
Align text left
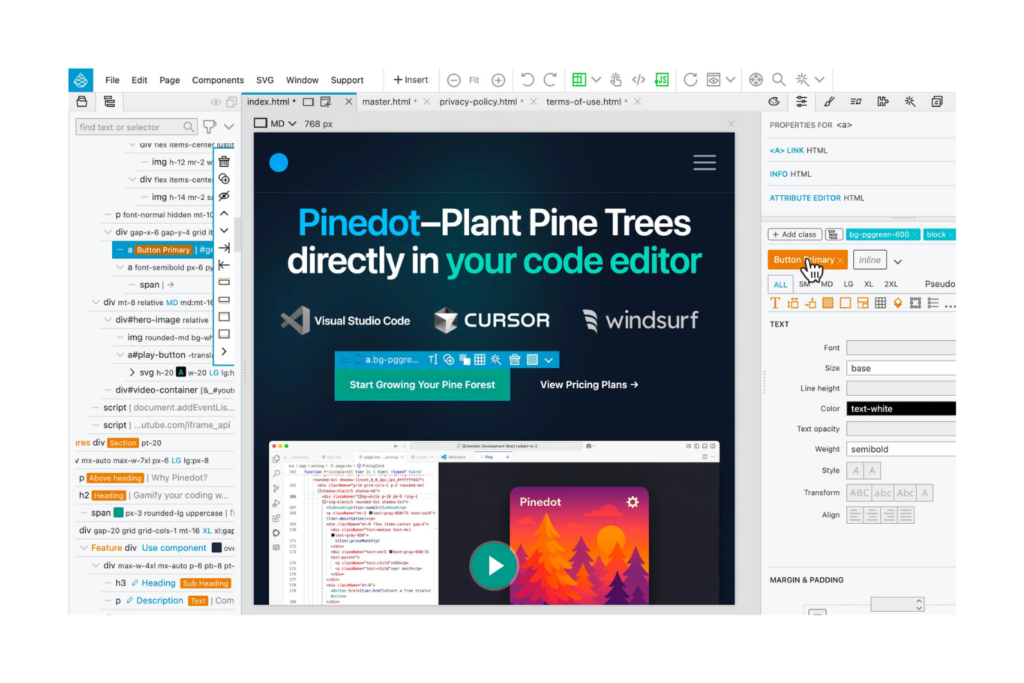tap(855, 515)
